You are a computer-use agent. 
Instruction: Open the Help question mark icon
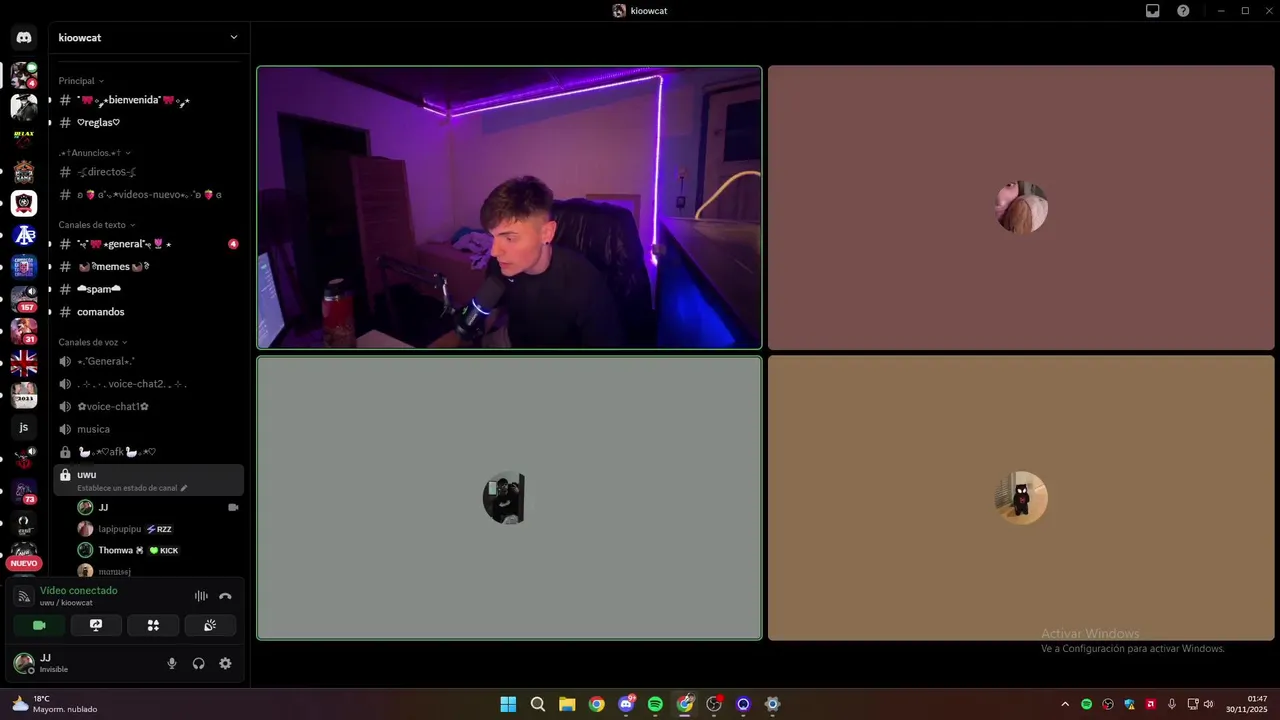1184,11
